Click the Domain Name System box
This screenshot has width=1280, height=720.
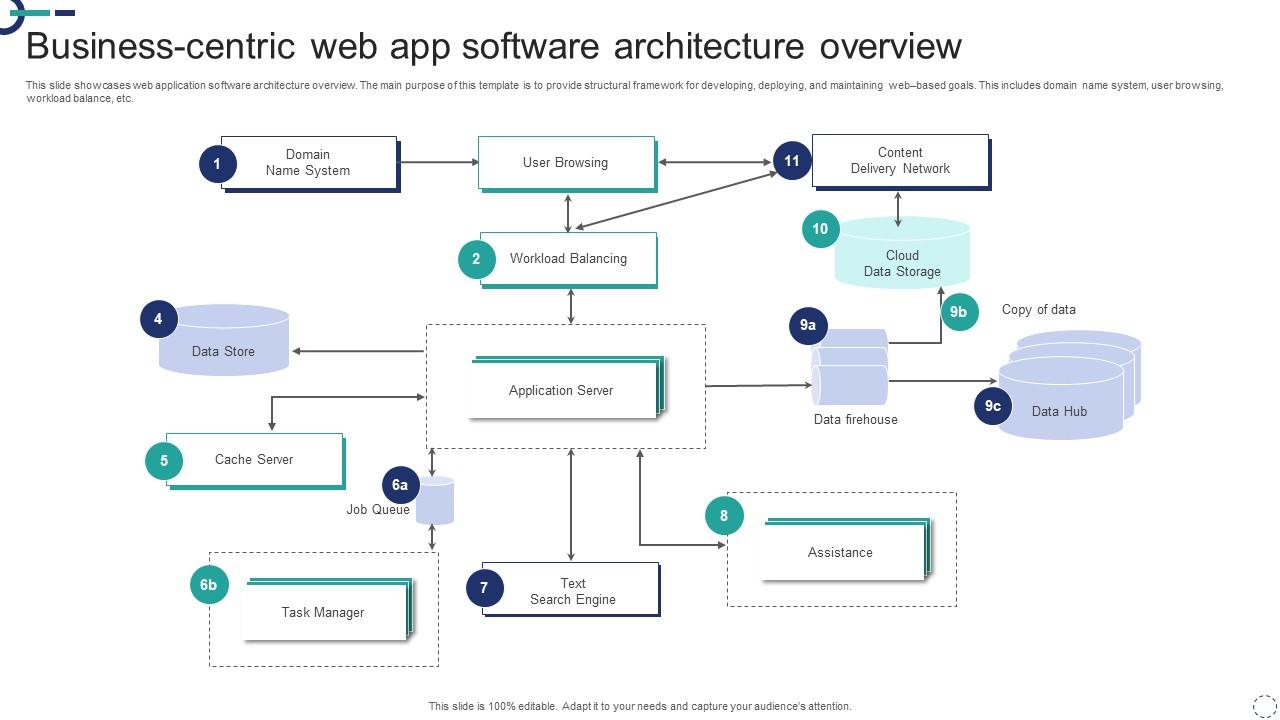pos(308,162)
